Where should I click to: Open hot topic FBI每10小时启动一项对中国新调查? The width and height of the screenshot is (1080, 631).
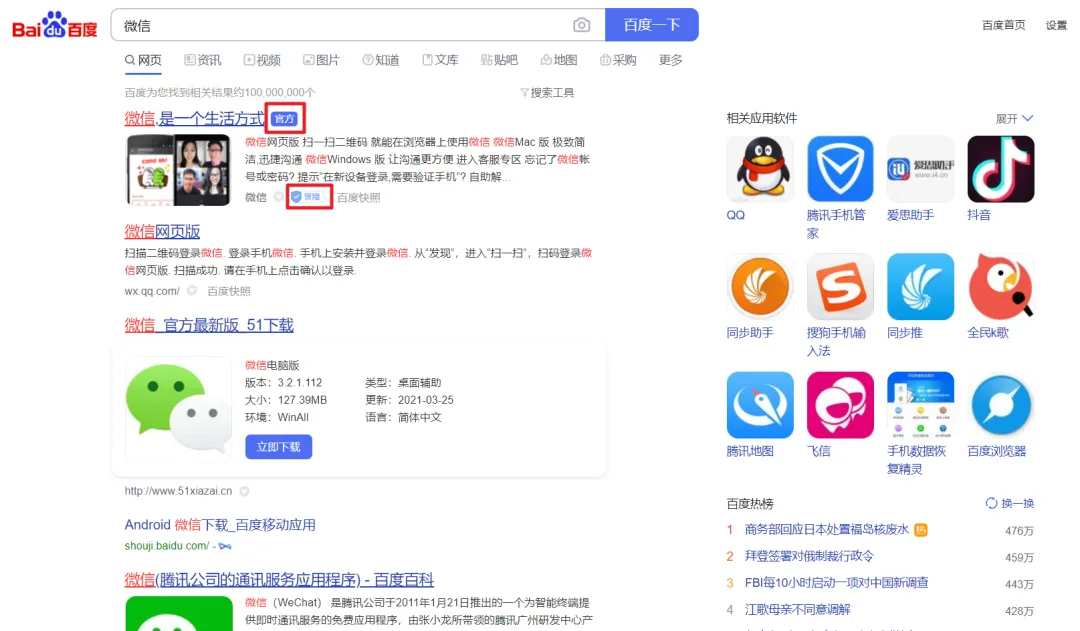[x=836, y=583]
